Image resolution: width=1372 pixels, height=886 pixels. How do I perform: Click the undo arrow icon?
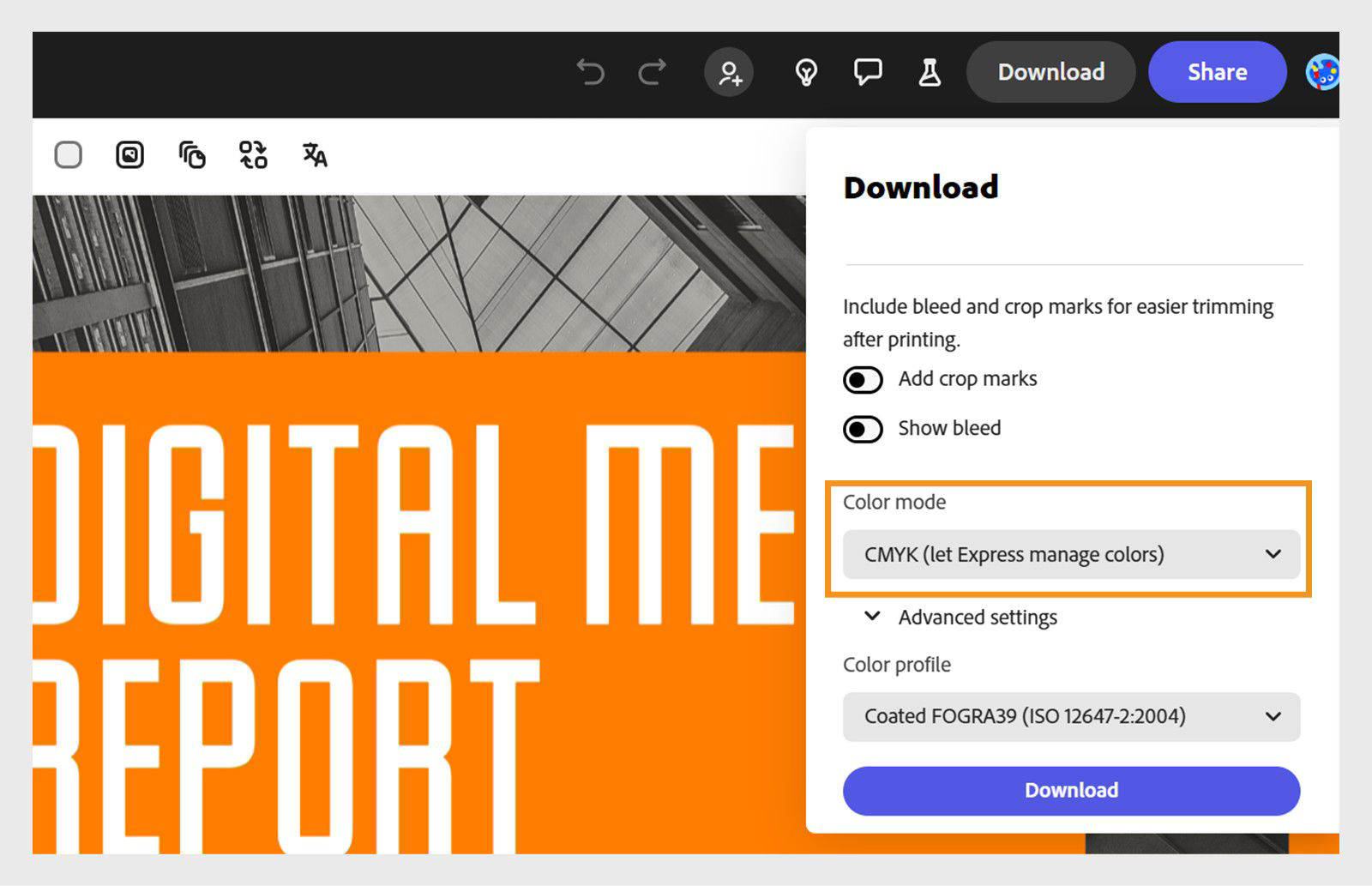[590, 72]
